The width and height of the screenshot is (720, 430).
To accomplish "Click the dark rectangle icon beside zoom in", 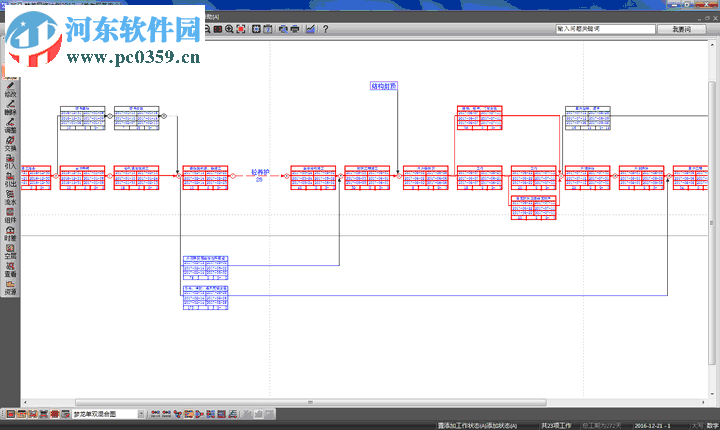I will point(218,29).
